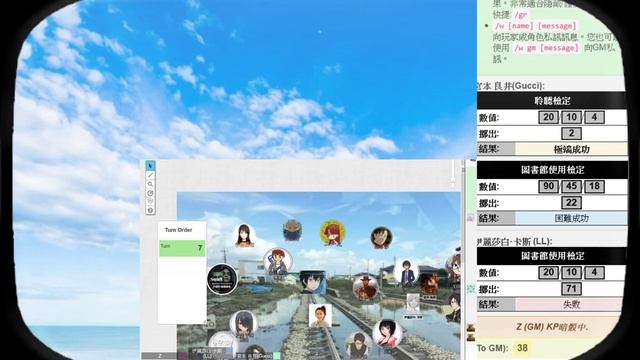
Task: Click the 聆聽檢定 roll header
Action: 552,100
